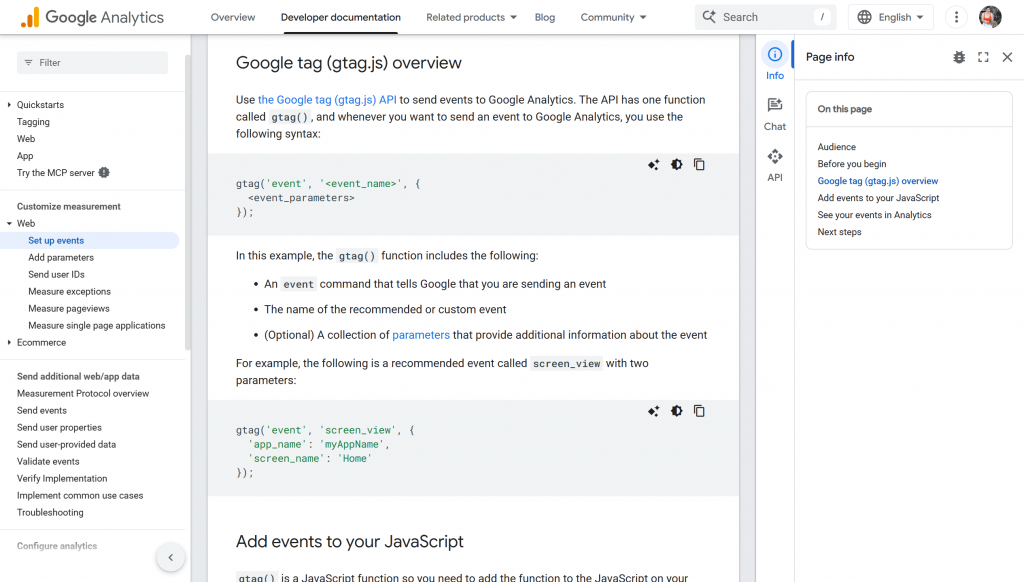Report a bug from the Page info panel

[x=958, y=57]
